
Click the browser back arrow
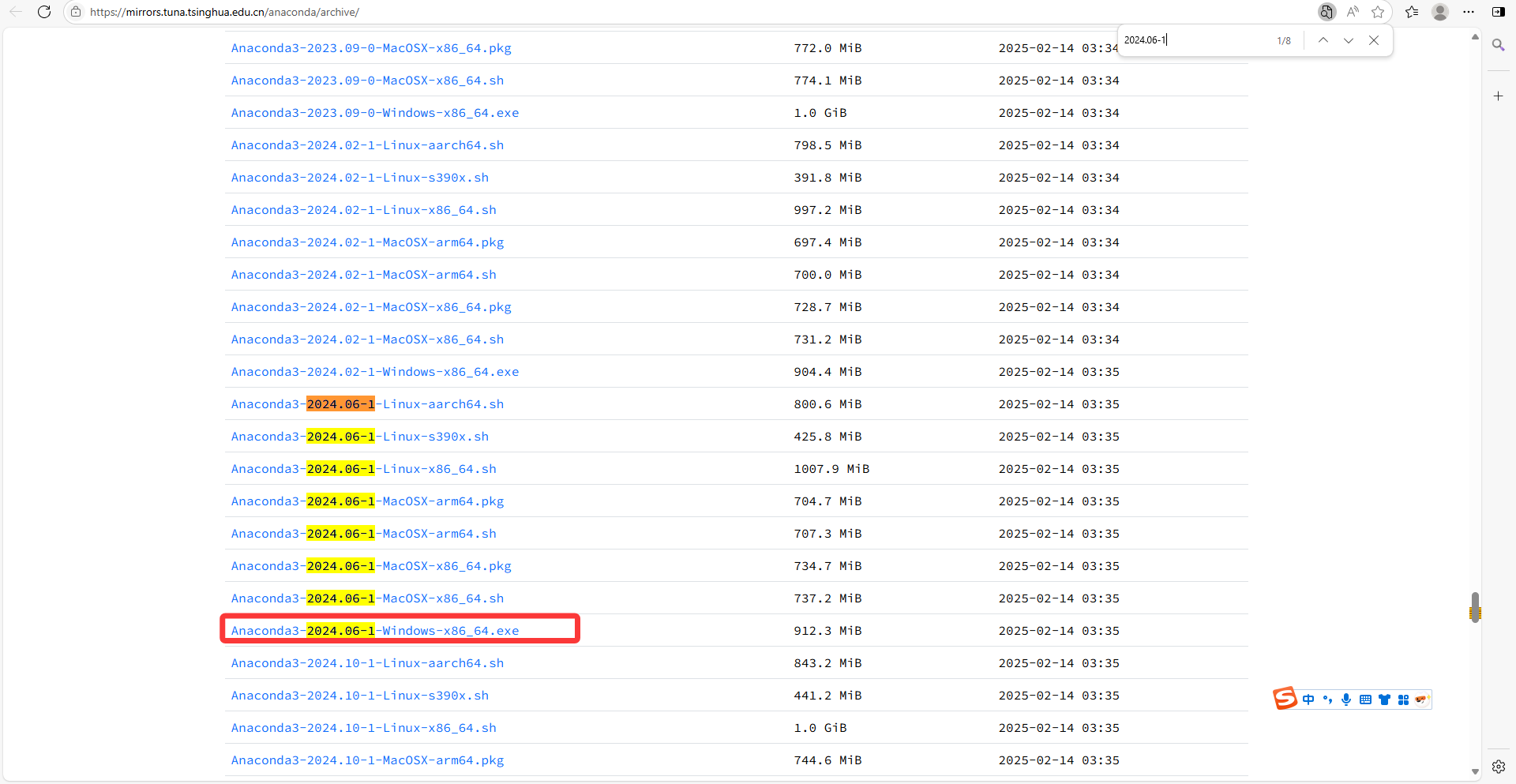[16, 12]
